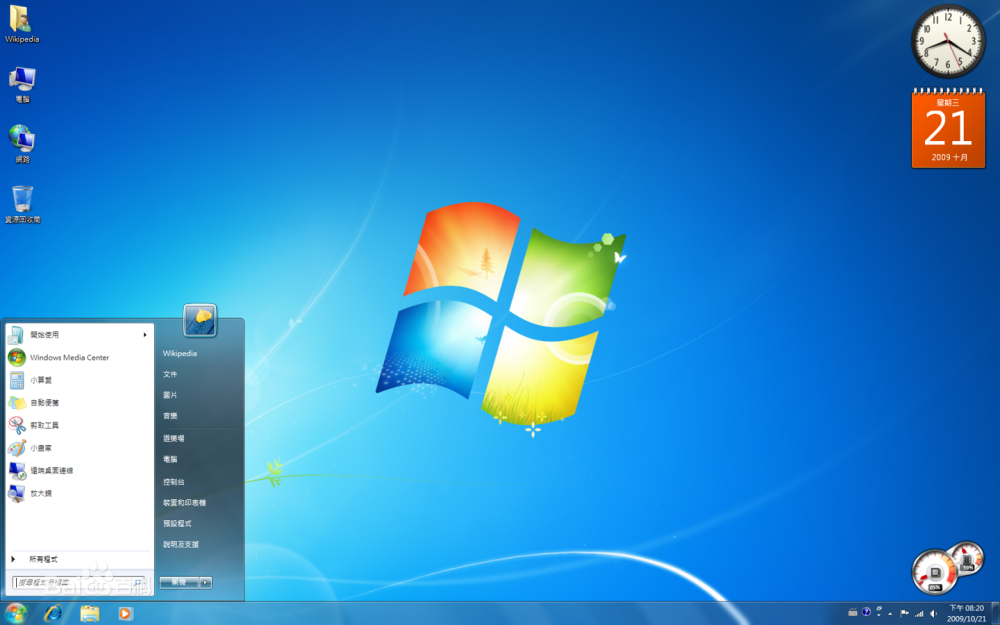
Task: Open Action Center flag tray icon
Action: (904, 613)
